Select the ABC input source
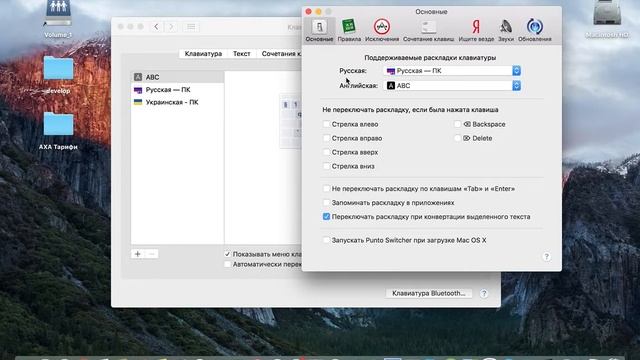Screen dimensions: 640x360 (x=177, y=77)
